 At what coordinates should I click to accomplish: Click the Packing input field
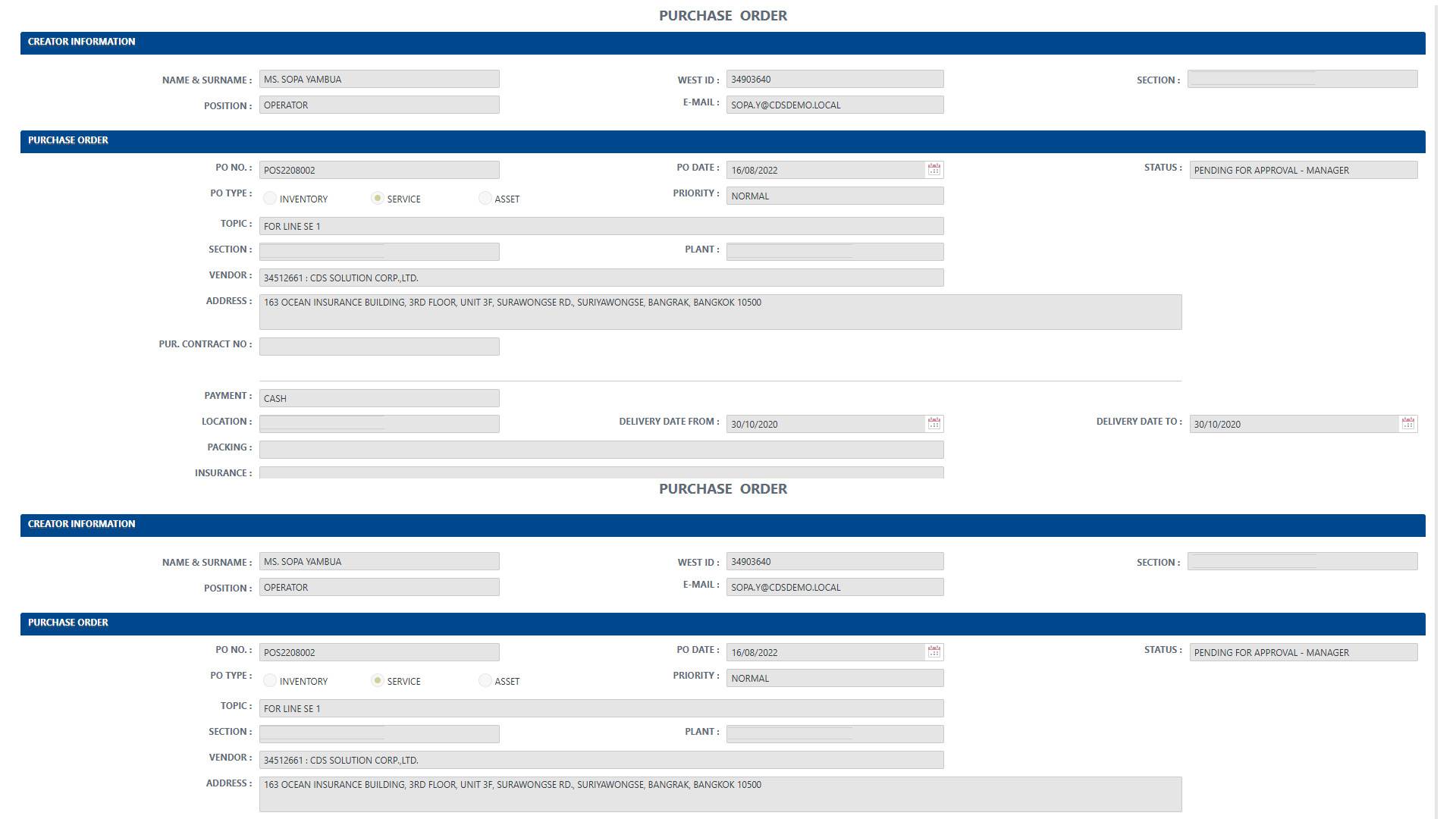click(601, 450)
